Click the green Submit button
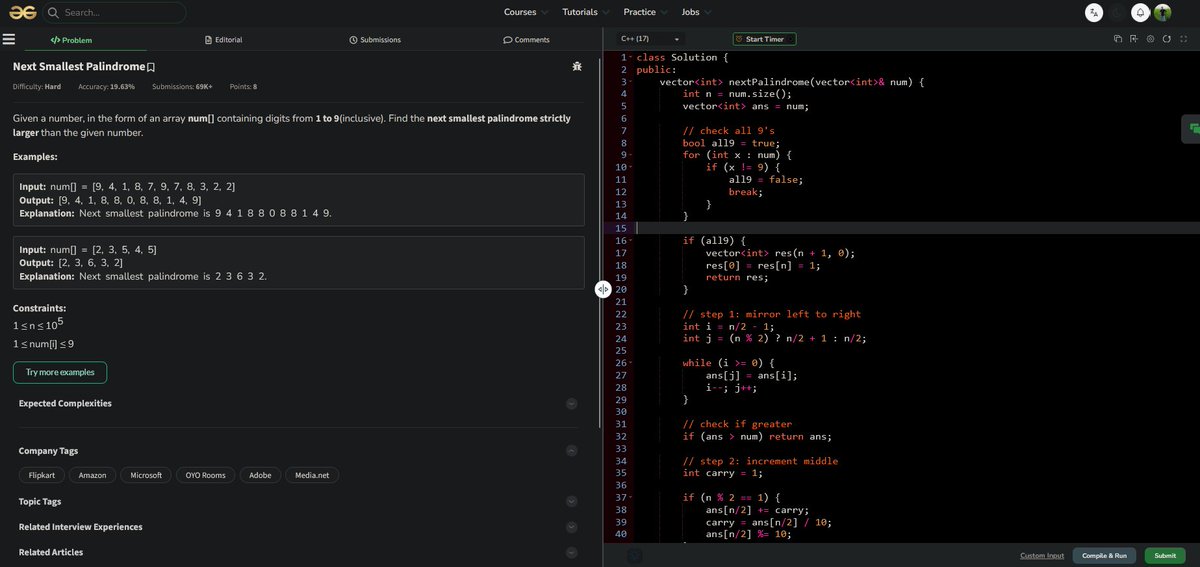This screenshot has width=1200, height=567. pos(1165,555)
